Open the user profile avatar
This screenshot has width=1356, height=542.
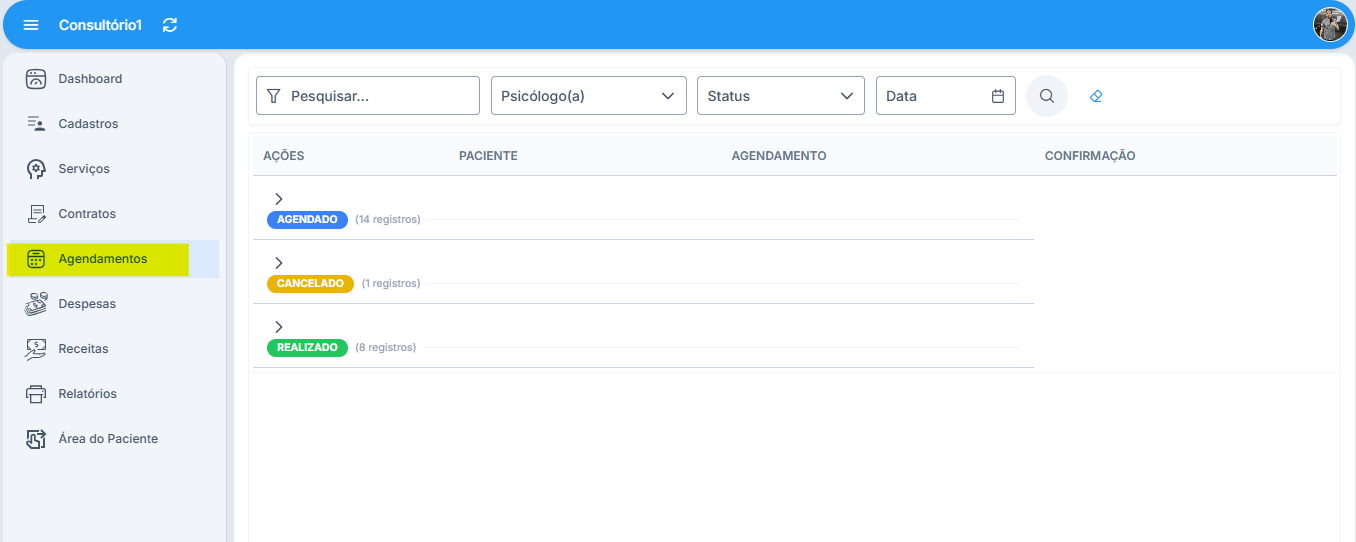click(1330, 25)
